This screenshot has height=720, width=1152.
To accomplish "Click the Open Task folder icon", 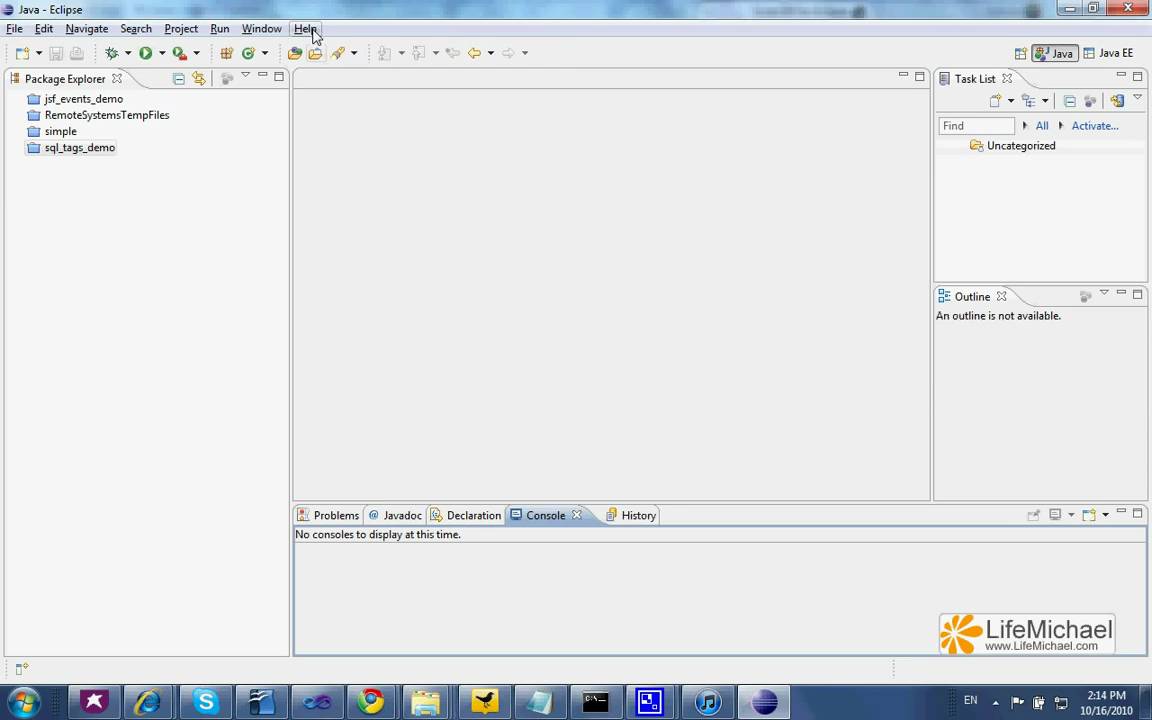I will tap(315, 53).
